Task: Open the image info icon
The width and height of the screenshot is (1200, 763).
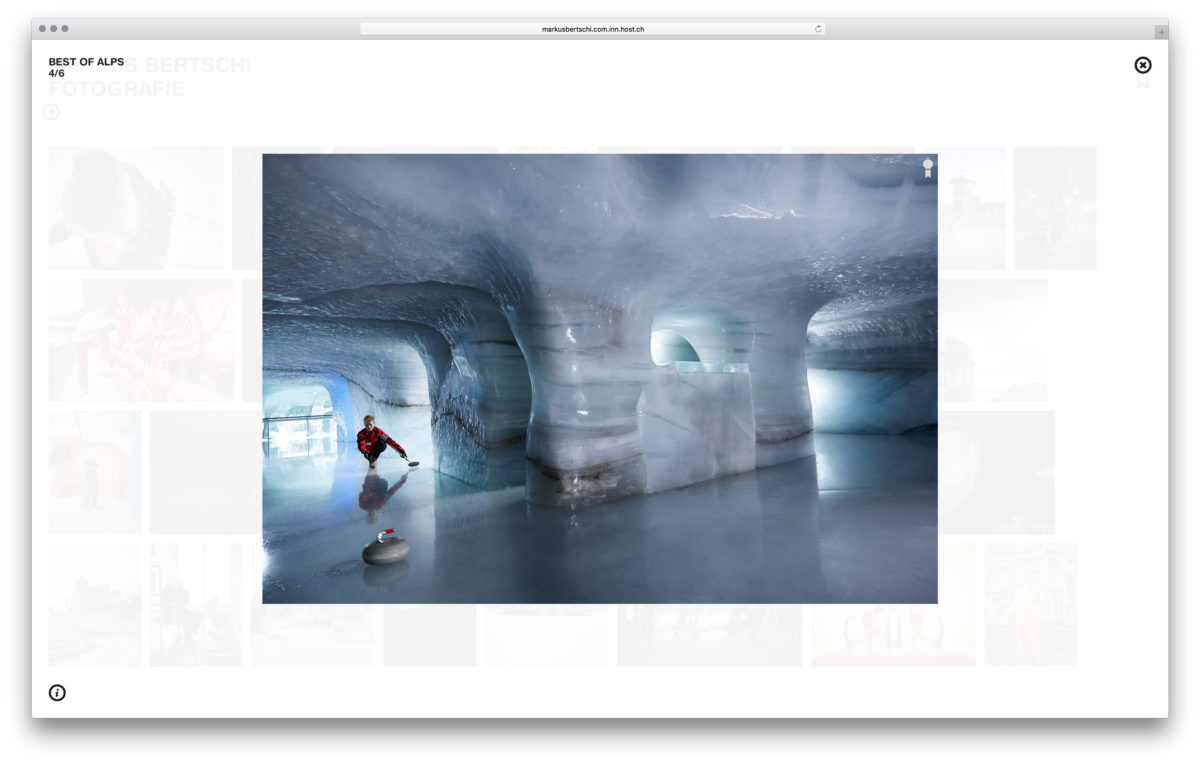Action: 57,692
